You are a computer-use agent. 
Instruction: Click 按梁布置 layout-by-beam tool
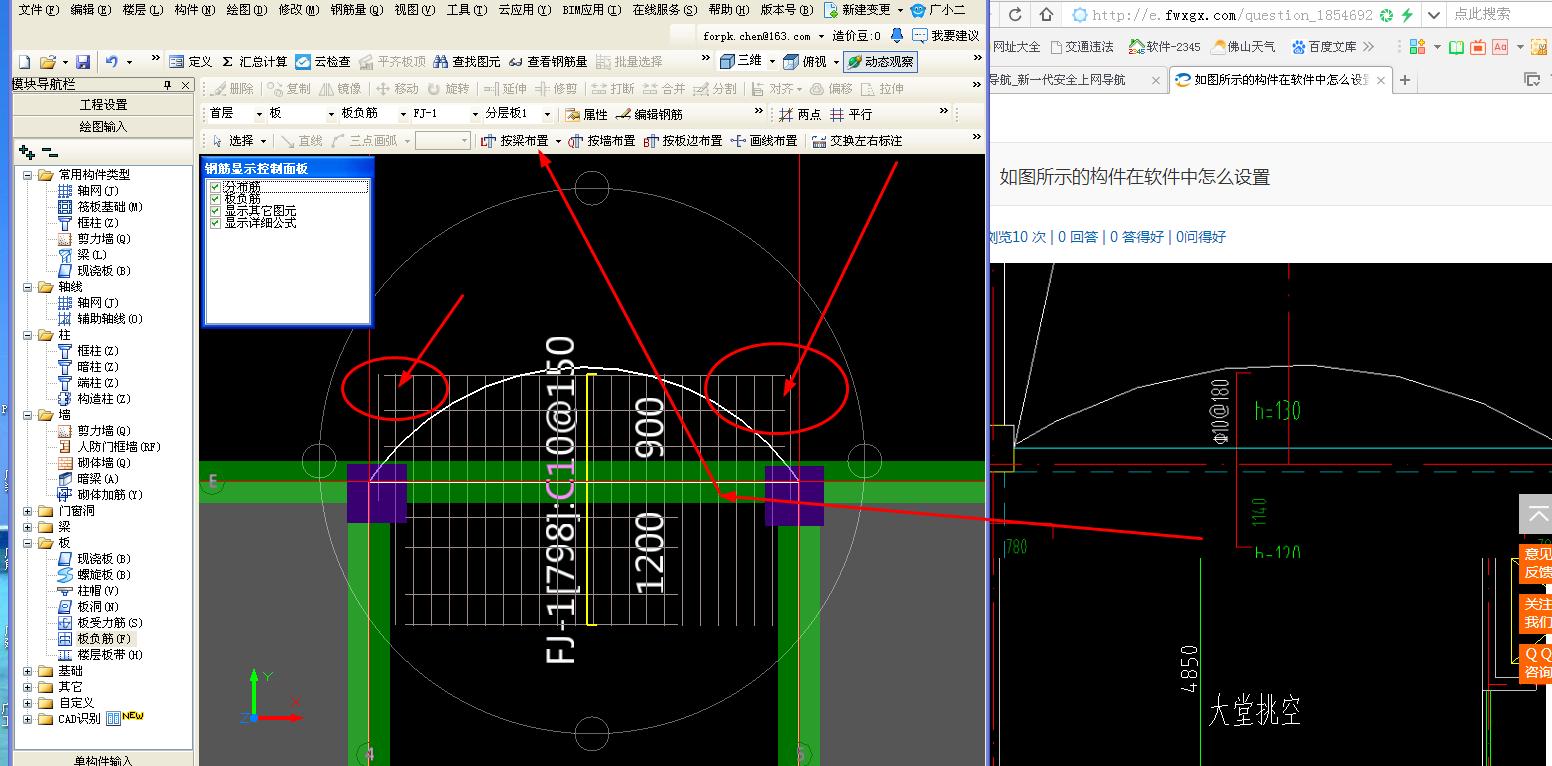coord(515,141)
